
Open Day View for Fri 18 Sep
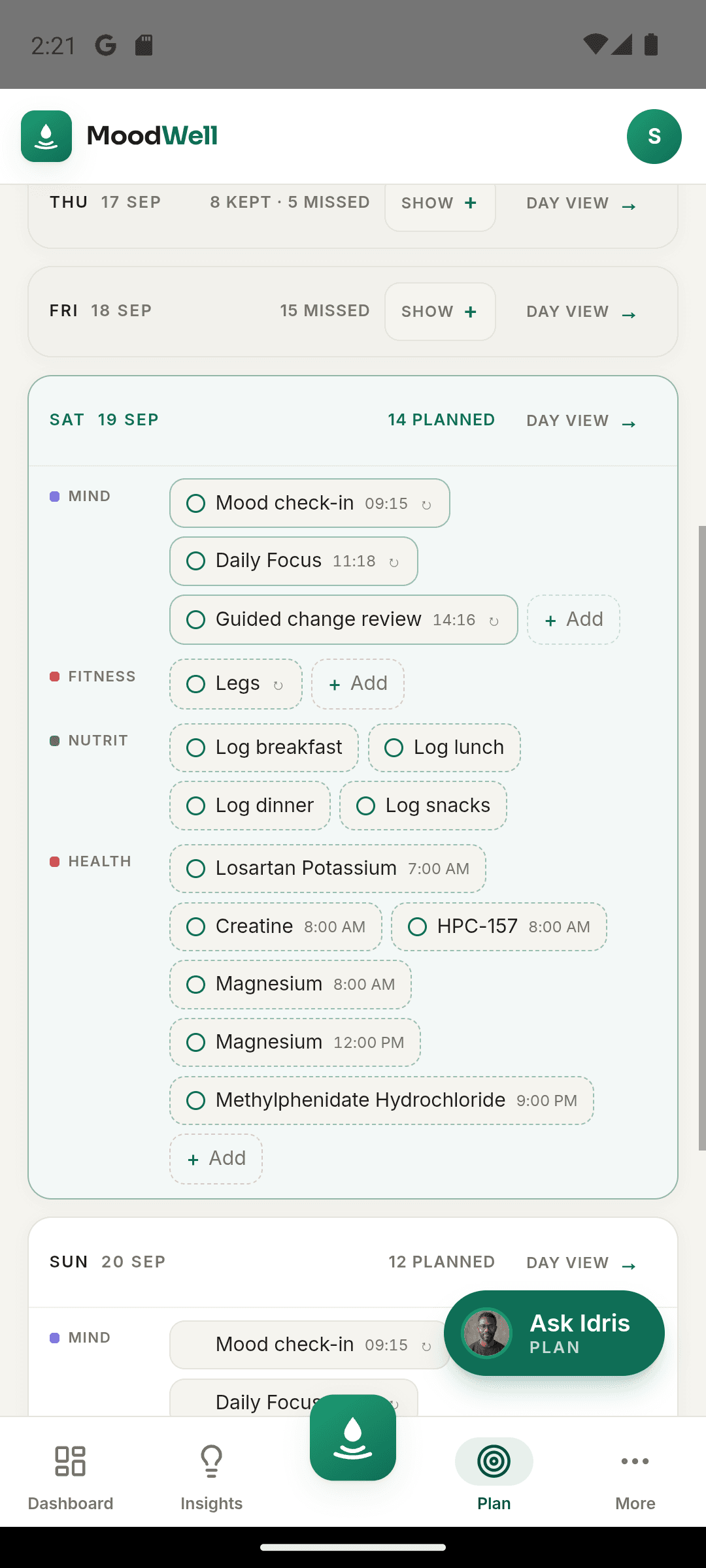(582, 312)
